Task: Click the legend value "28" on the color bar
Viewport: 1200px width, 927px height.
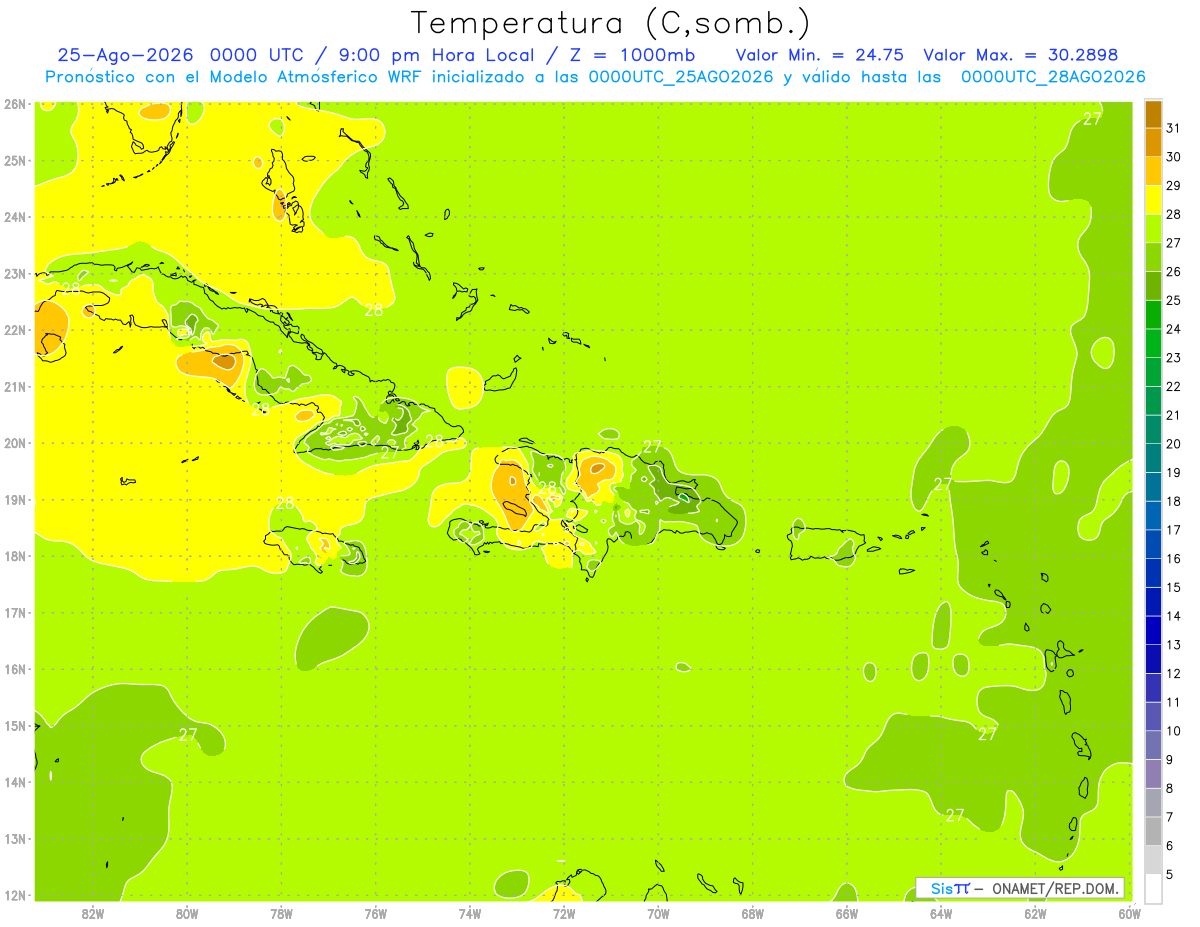Action: pos(1174,214)
